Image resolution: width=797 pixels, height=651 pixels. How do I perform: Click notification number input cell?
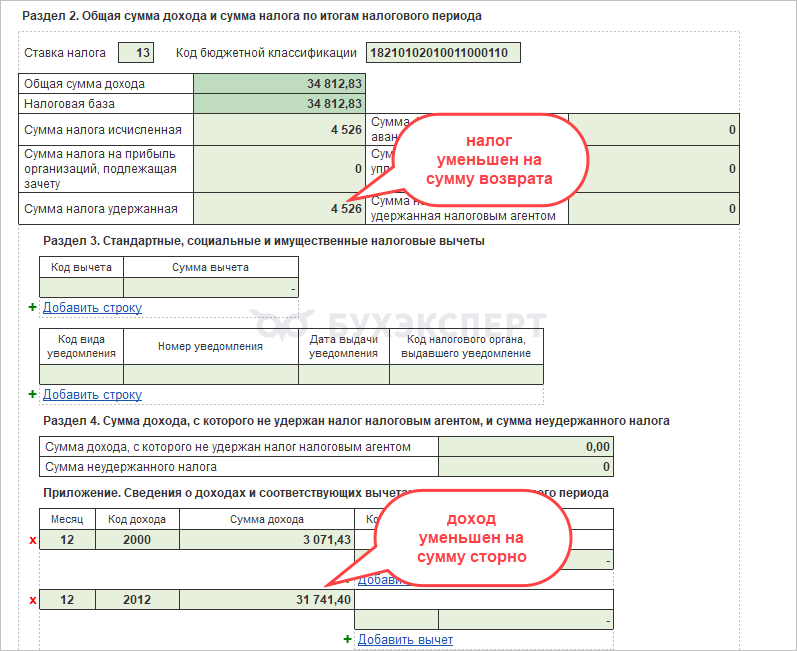[211, 375]
